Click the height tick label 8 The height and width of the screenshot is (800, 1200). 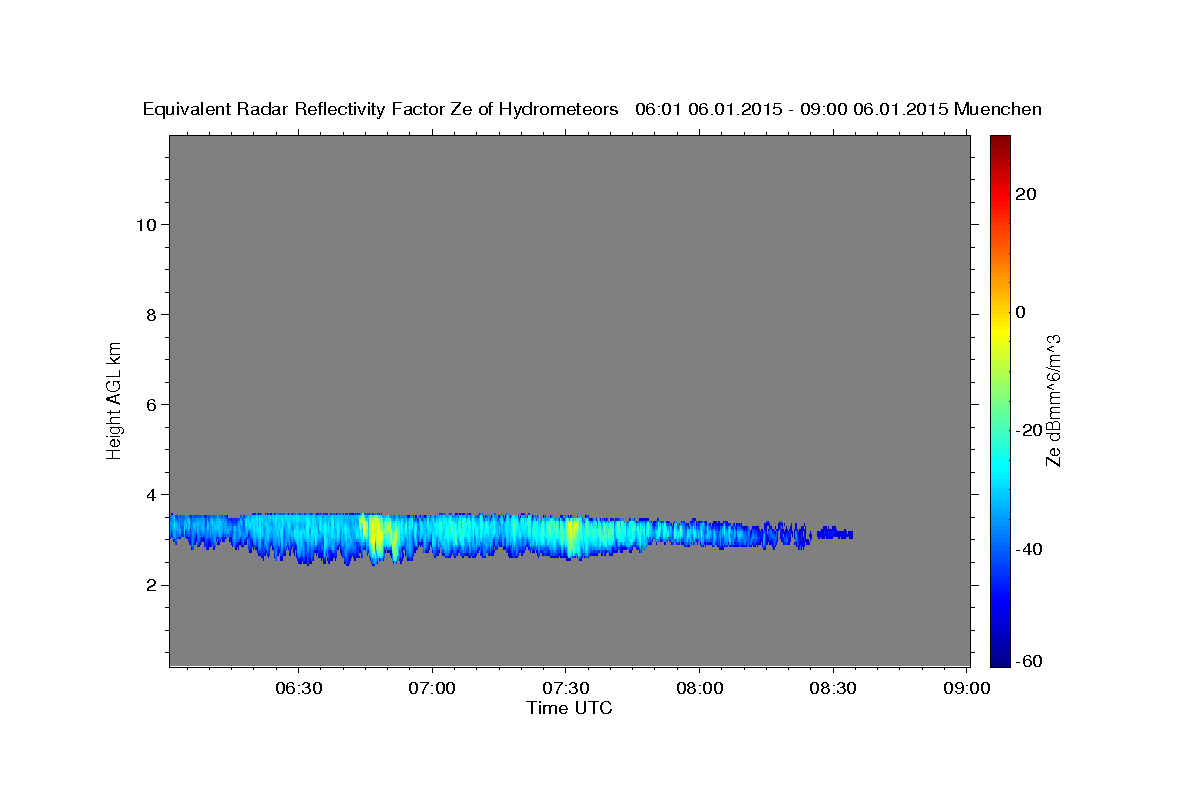click(x=151, y=314)
